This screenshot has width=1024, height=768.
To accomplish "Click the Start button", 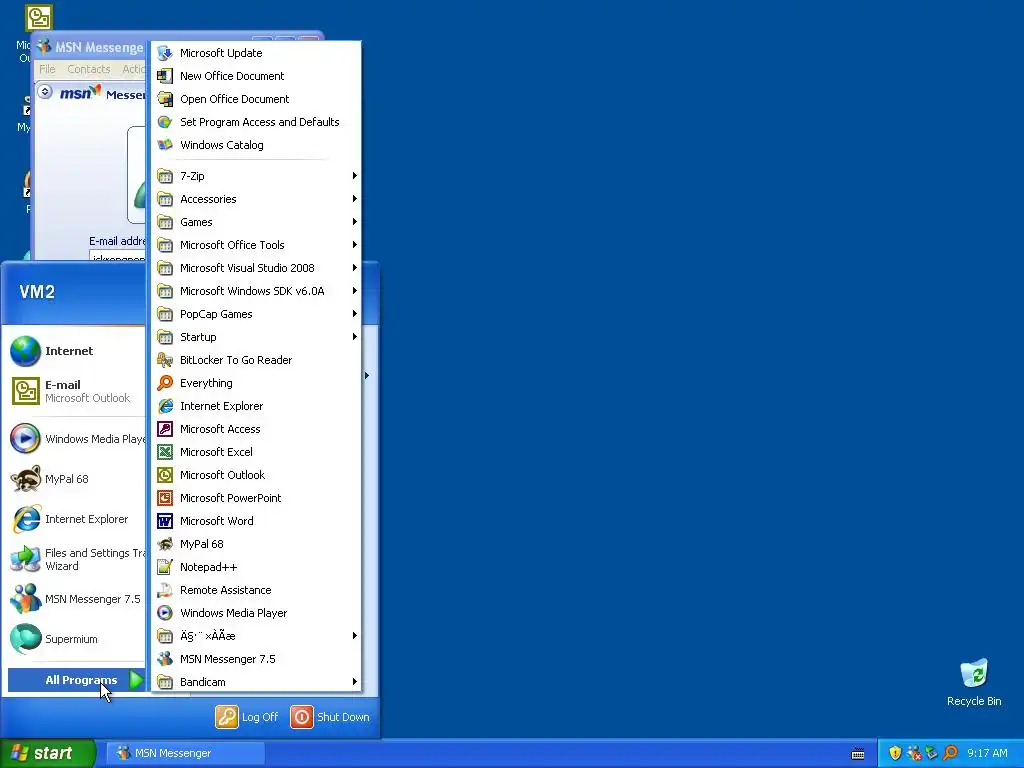I will [48, 753].
